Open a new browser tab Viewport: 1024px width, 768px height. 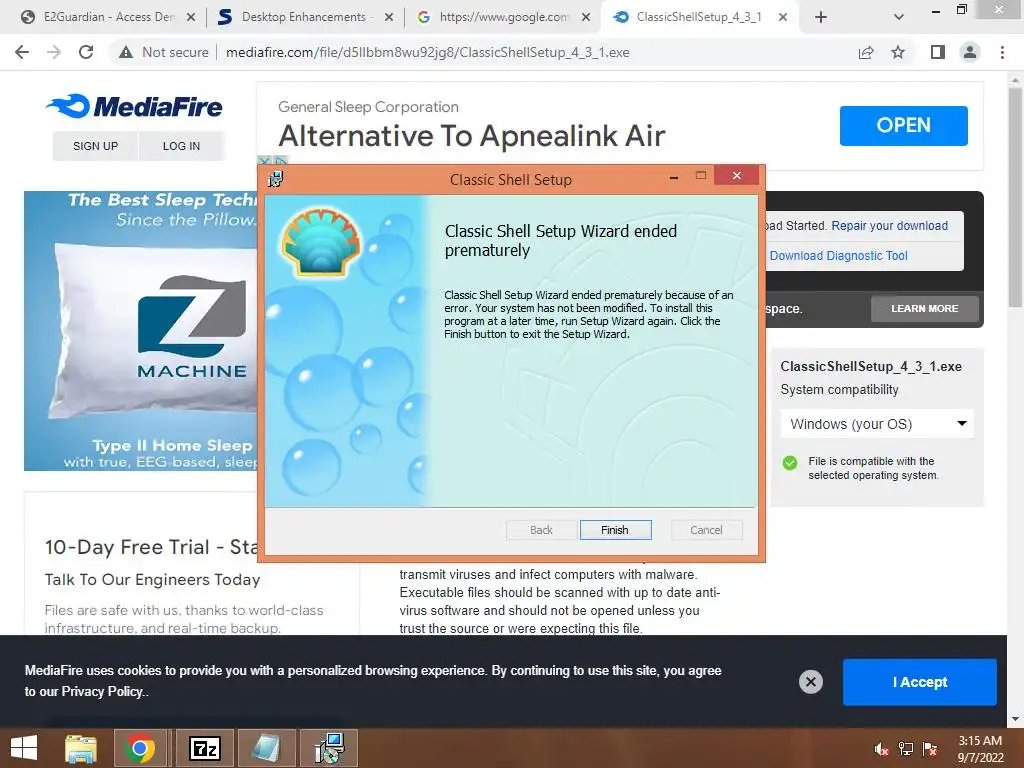tap(821, 18)
